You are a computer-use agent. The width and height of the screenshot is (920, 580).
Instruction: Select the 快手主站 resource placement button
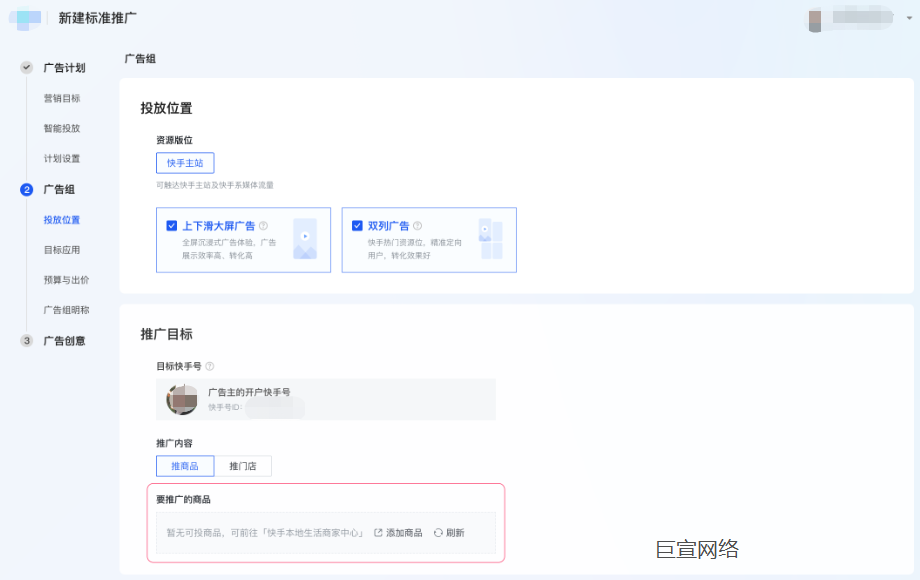click(185, 163)
